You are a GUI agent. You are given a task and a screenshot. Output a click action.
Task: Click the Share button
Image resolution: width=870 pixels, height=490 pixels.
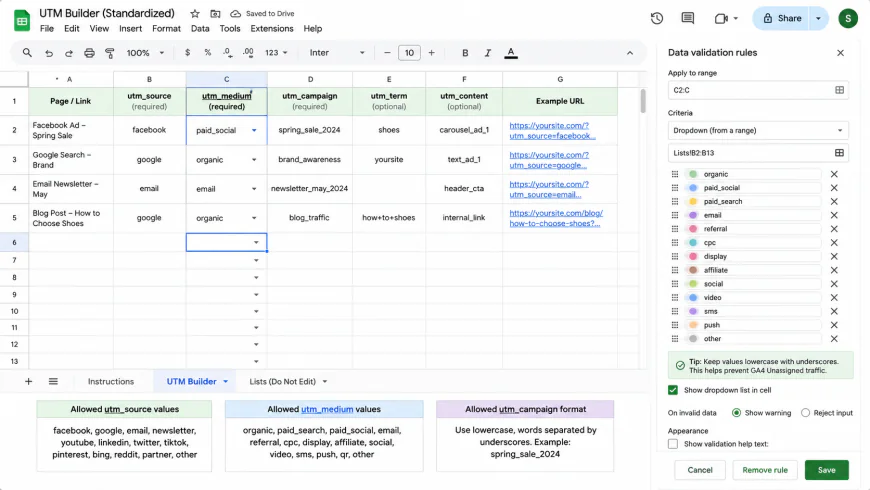pyautogui.click(x=782, y=18)
